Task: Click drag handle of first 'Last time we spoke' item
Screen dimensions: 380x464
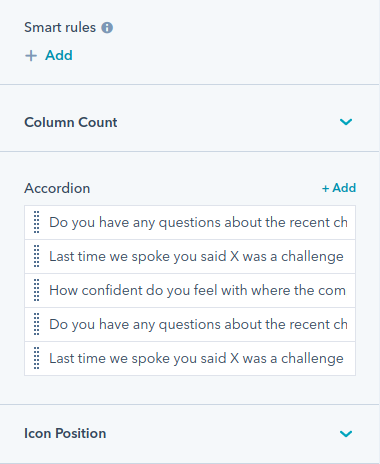Action: tap(37, 256)
